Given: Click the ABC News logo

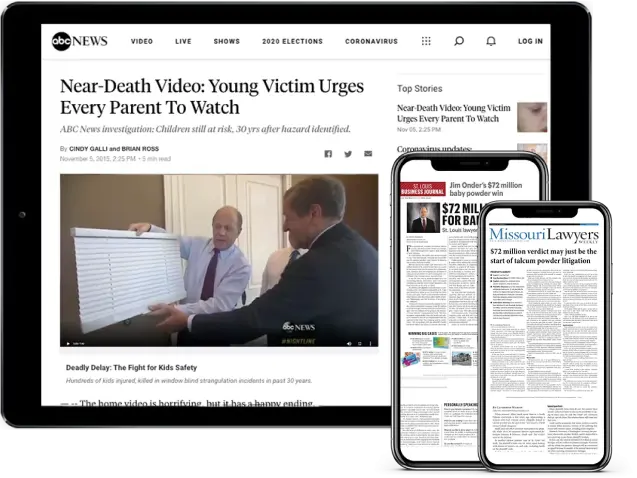Looking at the screenshot, I should click(80, 41).
